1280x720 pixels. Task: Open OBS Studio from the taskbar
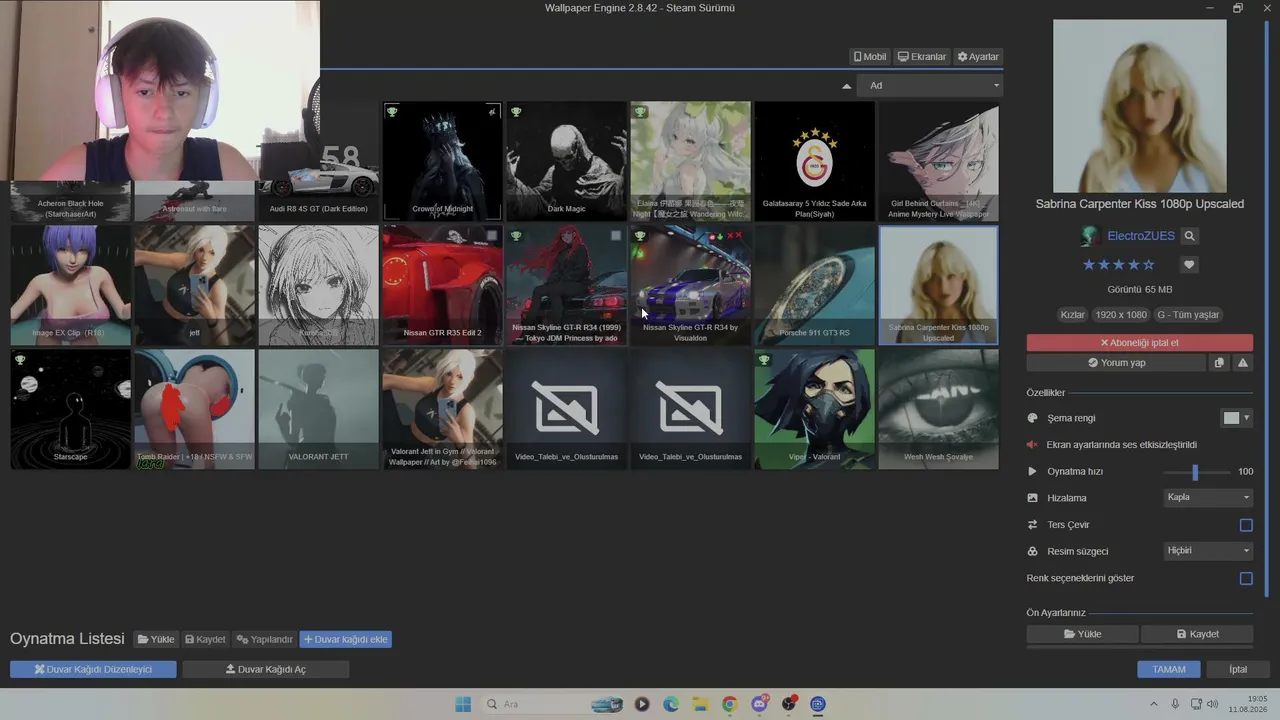[789, 704]
